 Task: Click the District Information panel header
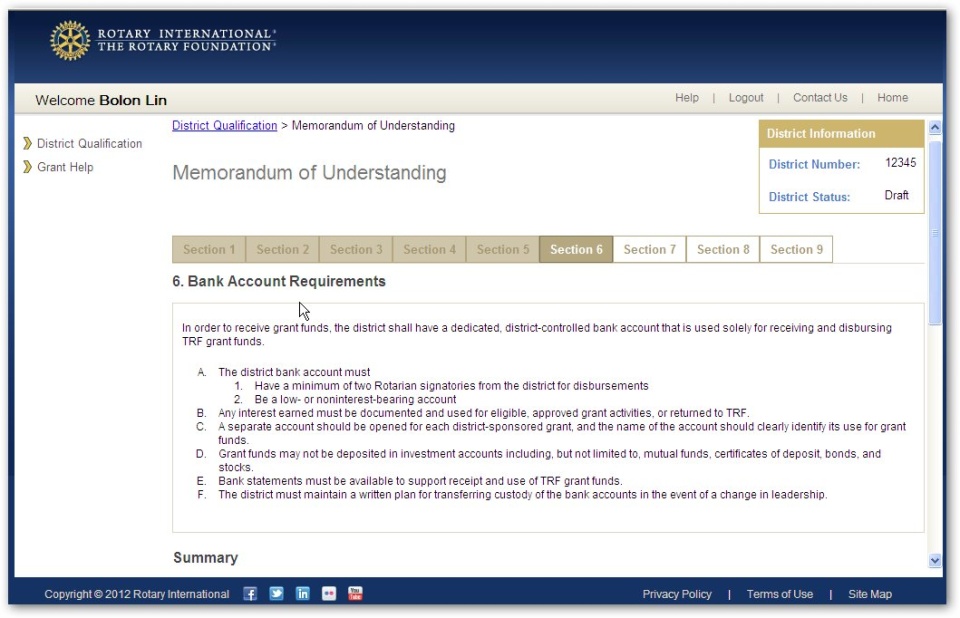[841, 134]
